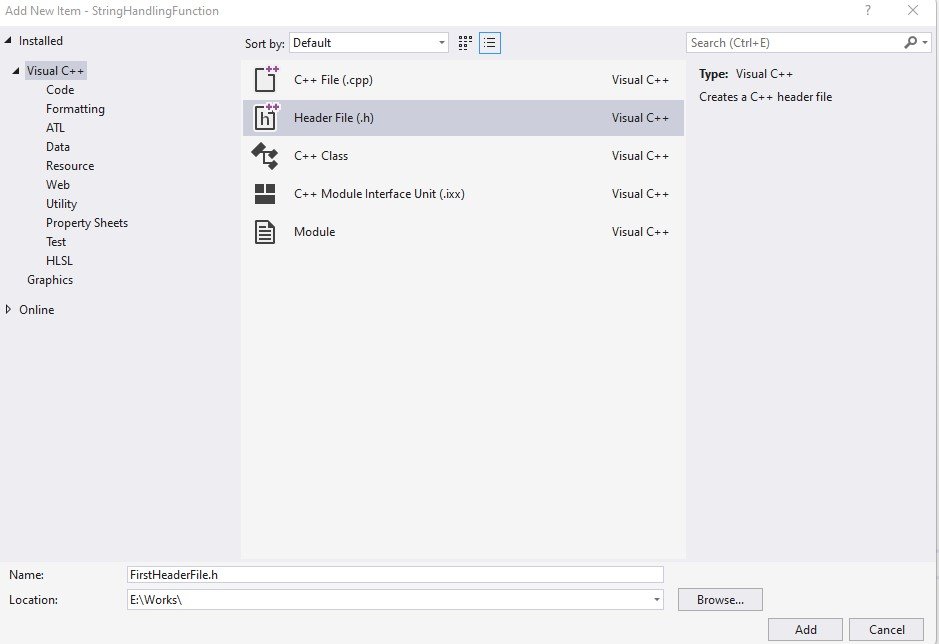Click the C++ Module Interface Unit icon

tap(266, 193)
